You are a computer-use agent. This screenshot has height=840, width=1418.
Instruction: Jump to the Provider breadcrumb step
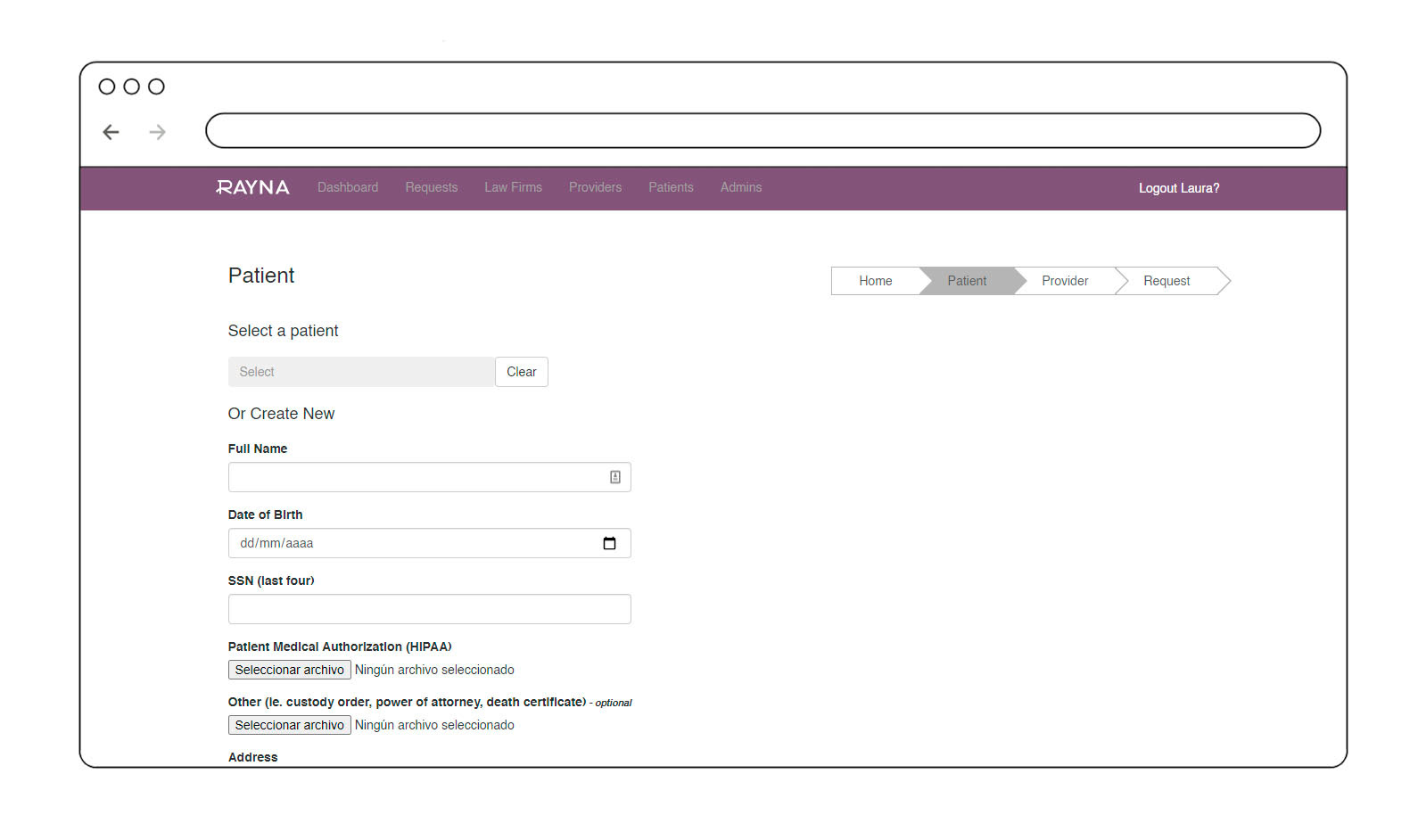1065,281
